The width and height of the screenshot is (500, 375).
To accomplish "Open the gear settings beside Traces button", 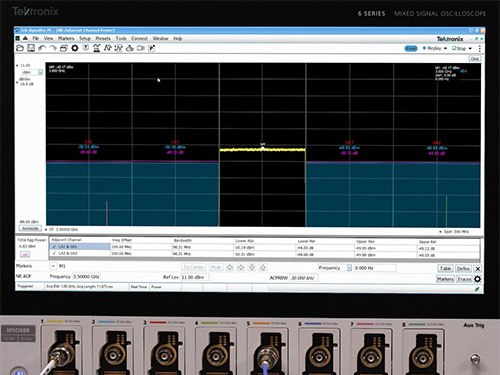I will (478, 279).
